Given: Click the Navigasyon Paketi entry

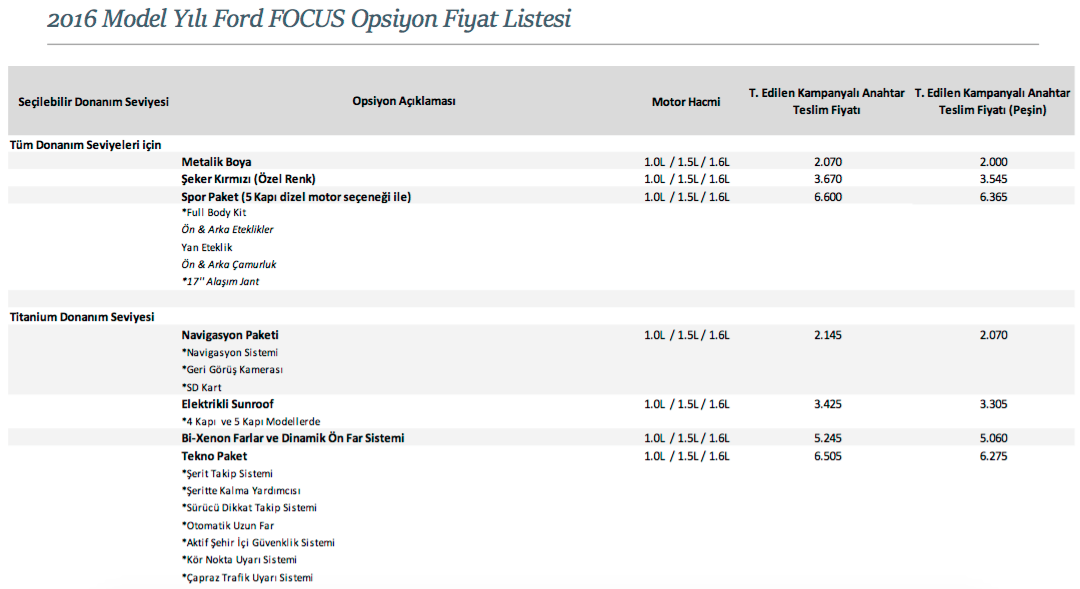Looking at the screenshot, I should pos(230,335).
